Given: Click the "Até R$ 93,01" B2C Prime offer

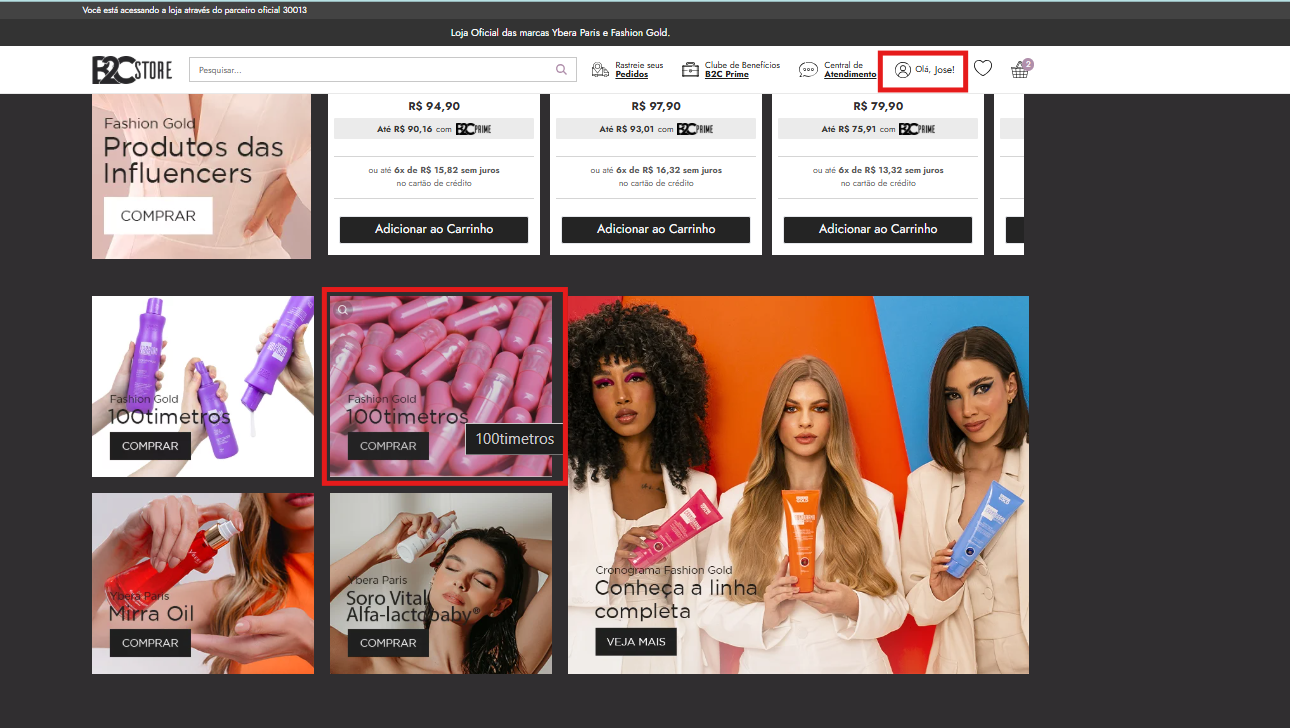Looking at the screenshot, I should pyautogui.click(x=656, y=129).
